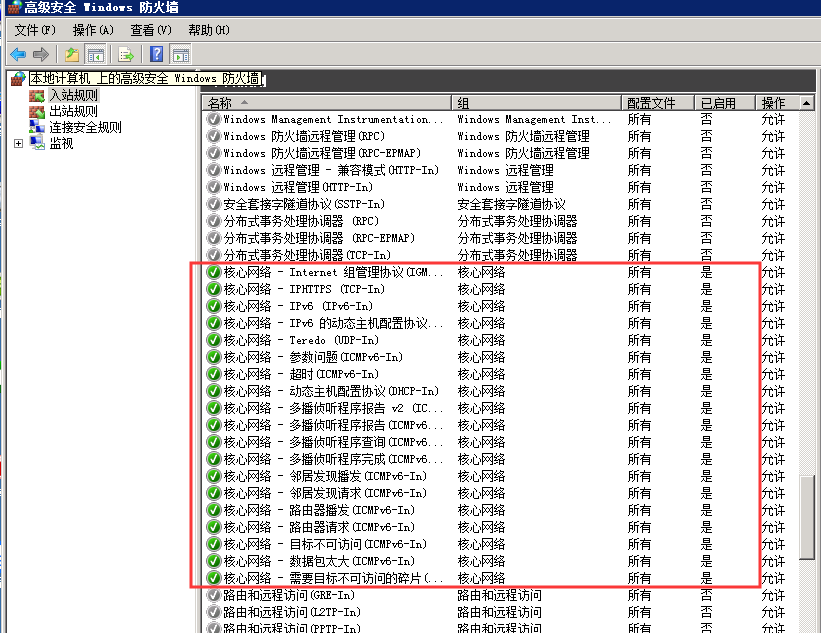
Task: Toggle the Show/Hide Action Pane icon
Action: (x=181, y=54)
